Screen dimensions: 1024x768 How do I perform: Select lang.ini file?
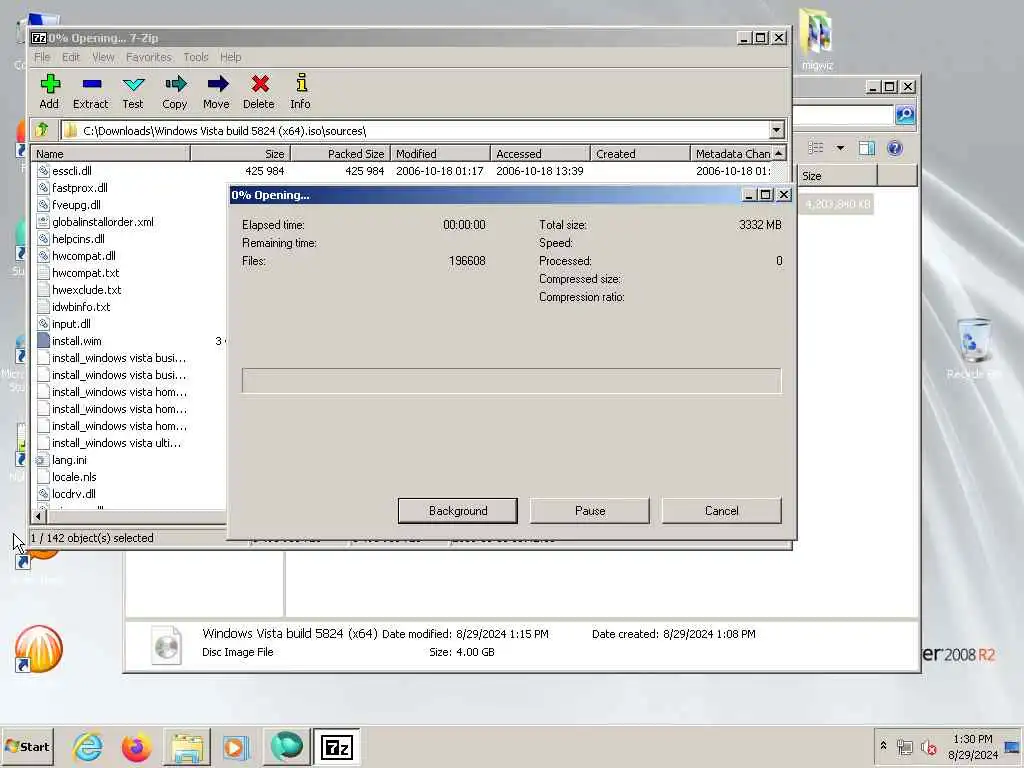click(69, 460)
